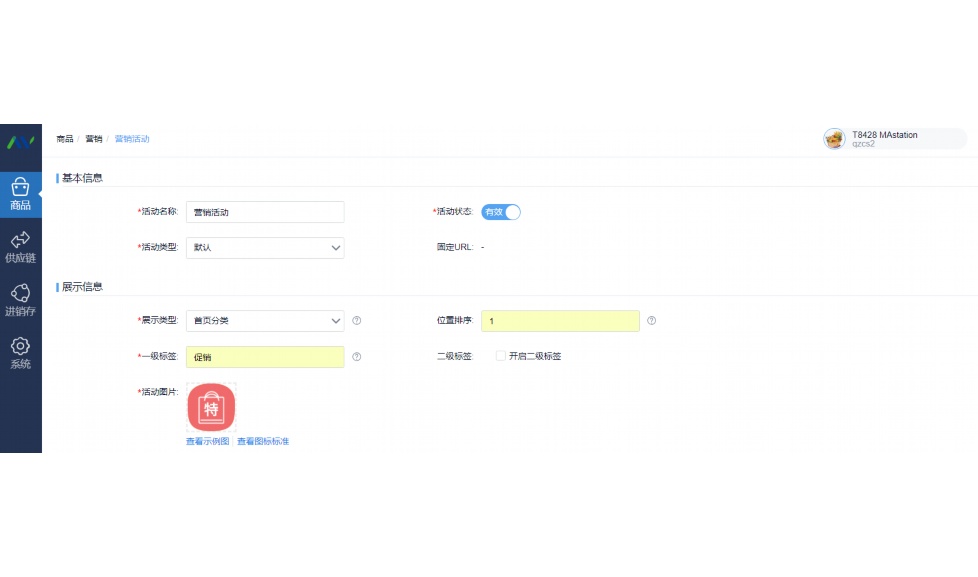Expand the 展示类型 dropdown
This screenshot has width=978, height=577.
[x=265, y=321]
